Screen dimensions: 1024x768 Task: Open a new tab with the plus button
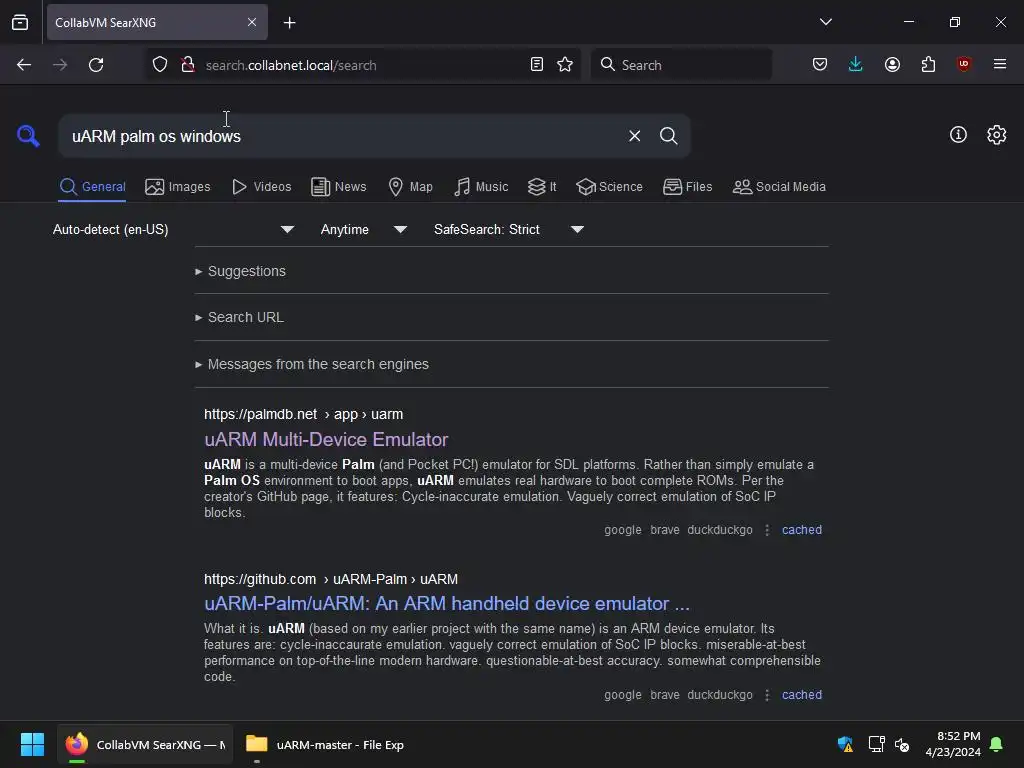[289, 23]
